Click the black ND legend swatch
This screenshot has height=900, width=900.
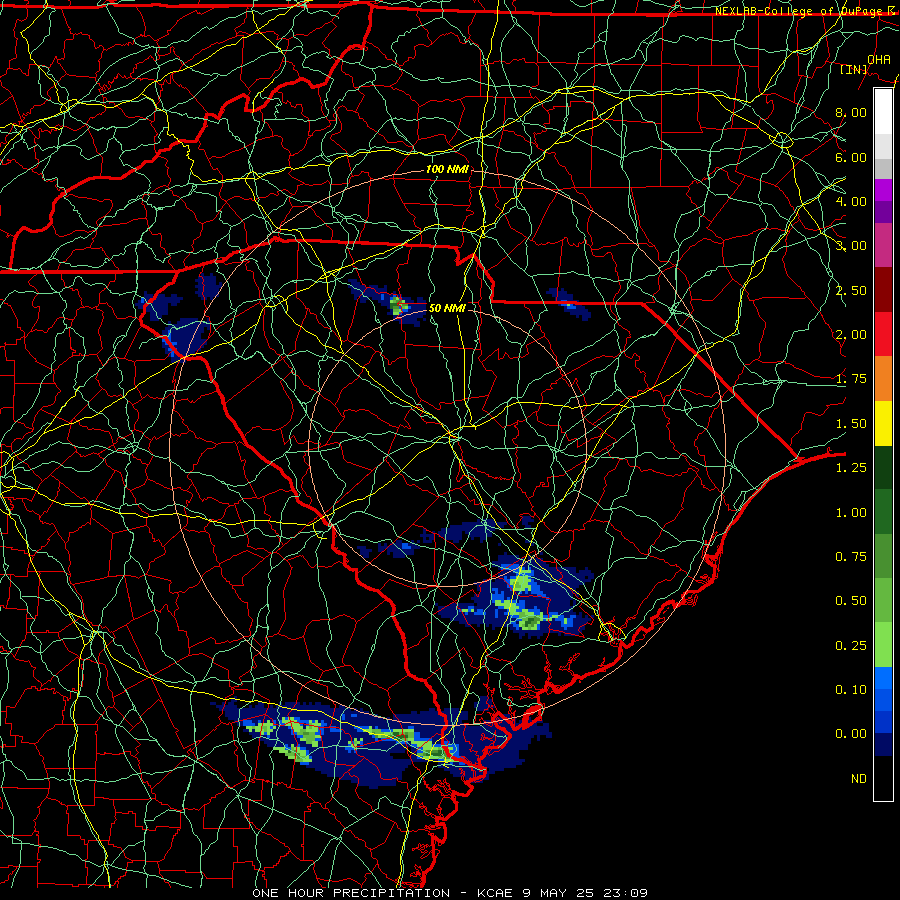[x=883, y=778]
